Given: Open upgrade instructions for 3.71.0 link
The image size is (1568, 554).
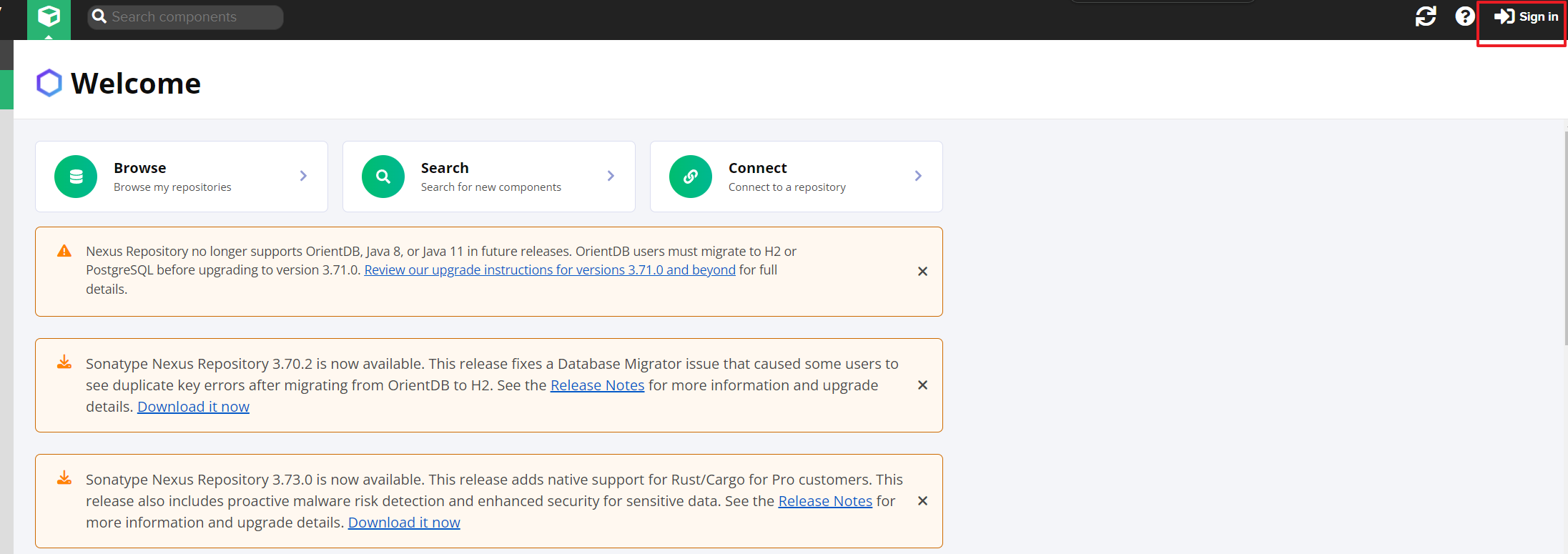Looking at the screenshot, I should pyautogui.click(x=549, y=270).
